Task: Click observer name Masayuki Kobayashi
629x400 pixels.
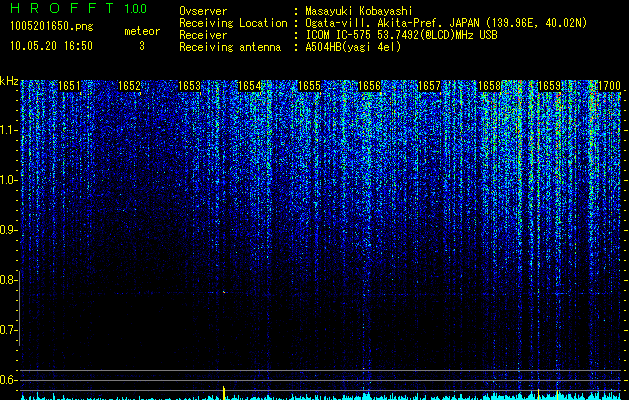Action: tap(359, 11)
